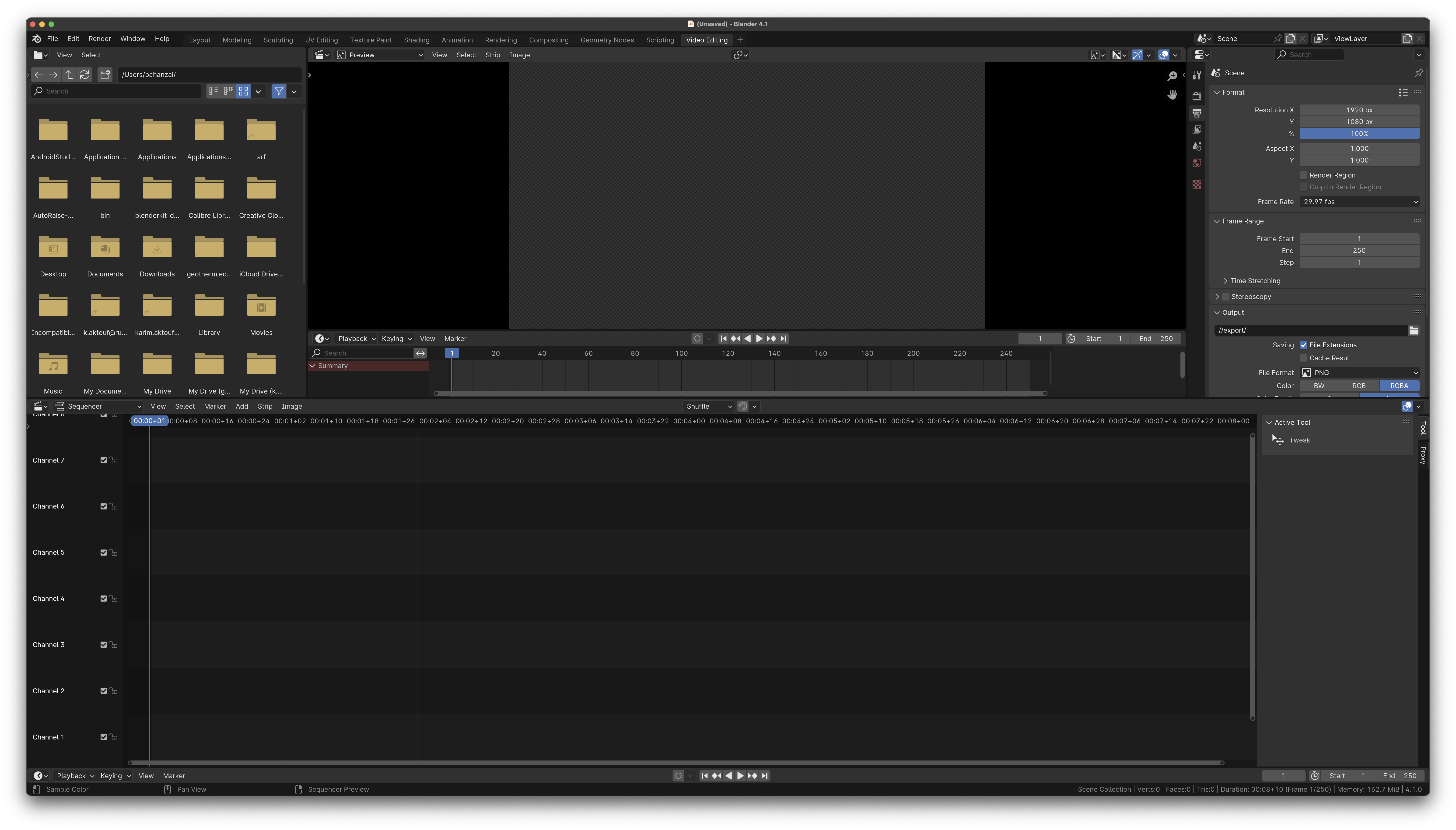Browse for output folder path

pyautogui.click(x=1413, y=331)
